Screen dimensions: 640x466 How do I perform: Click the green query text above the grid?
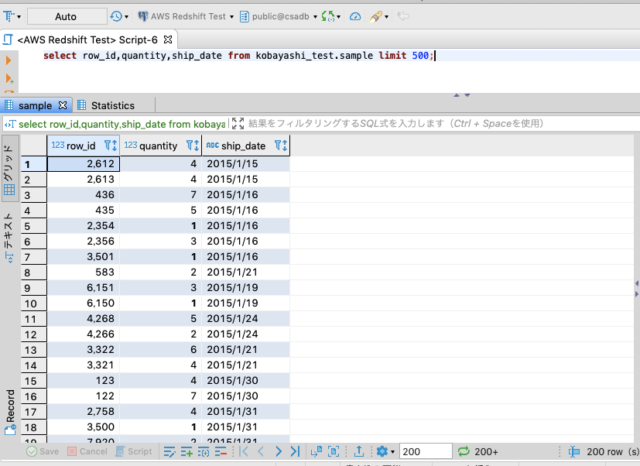[122, 124]
